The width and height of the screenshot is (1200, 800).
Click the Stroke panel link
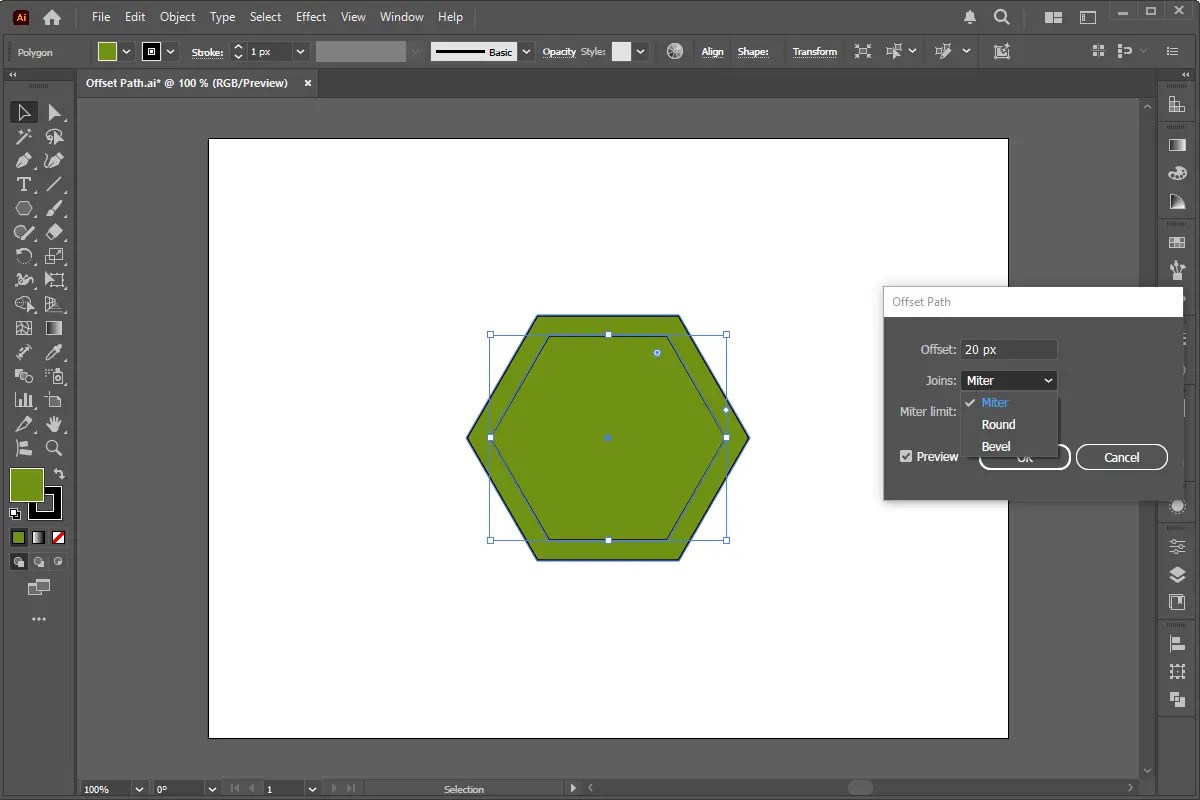click(x=207, y=52)
